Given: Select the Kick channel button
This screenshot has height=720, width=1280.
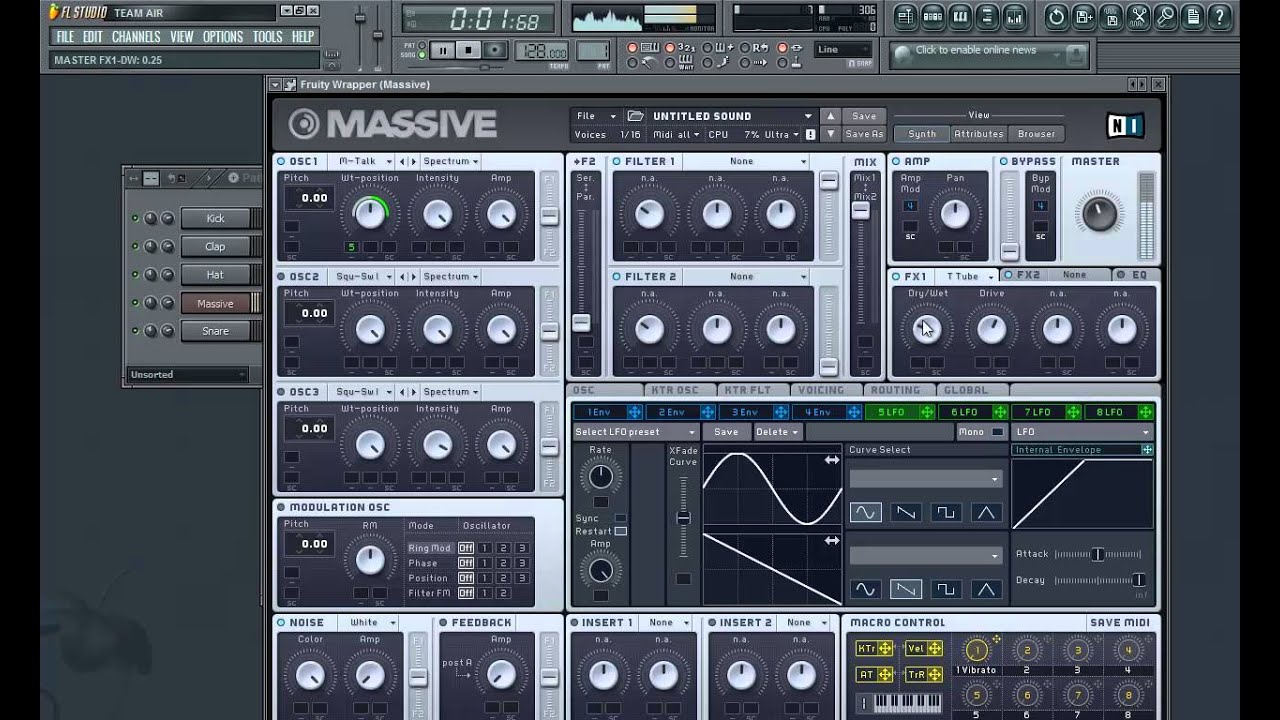Looking at the screenshot, I should (x=215, y=219).
